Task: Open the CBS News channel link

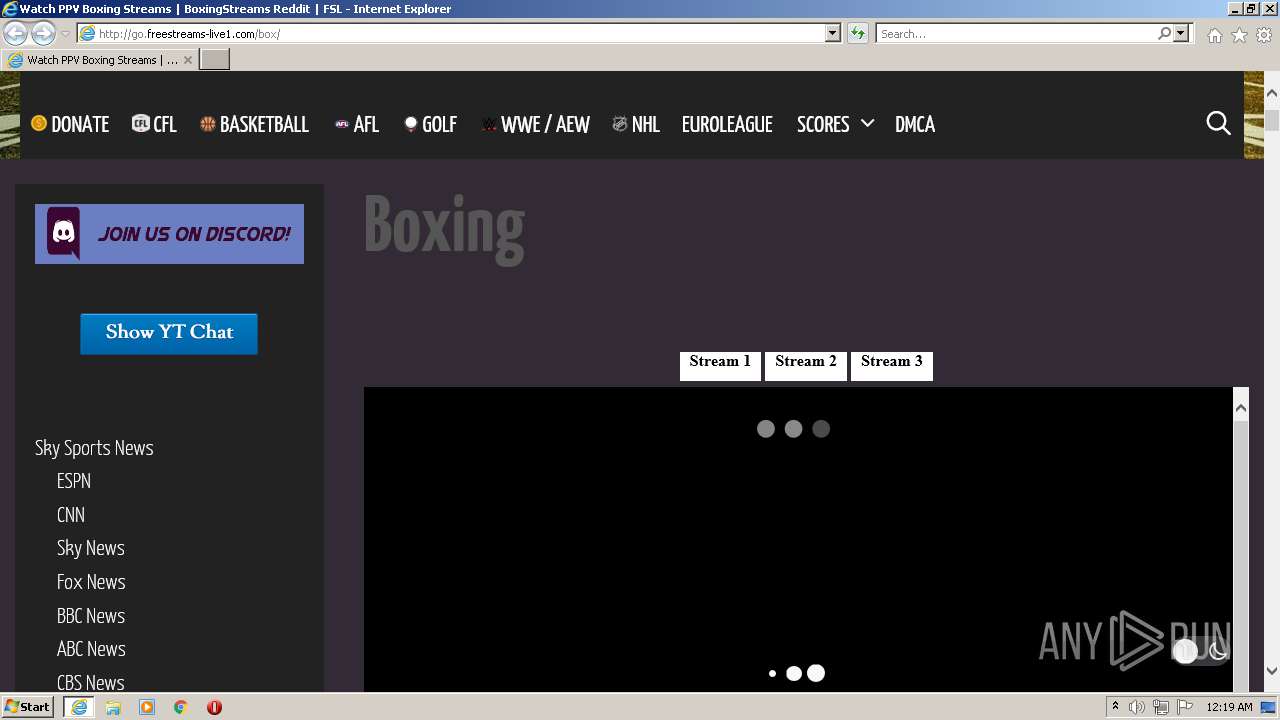Action: click(x=91, y=683)
